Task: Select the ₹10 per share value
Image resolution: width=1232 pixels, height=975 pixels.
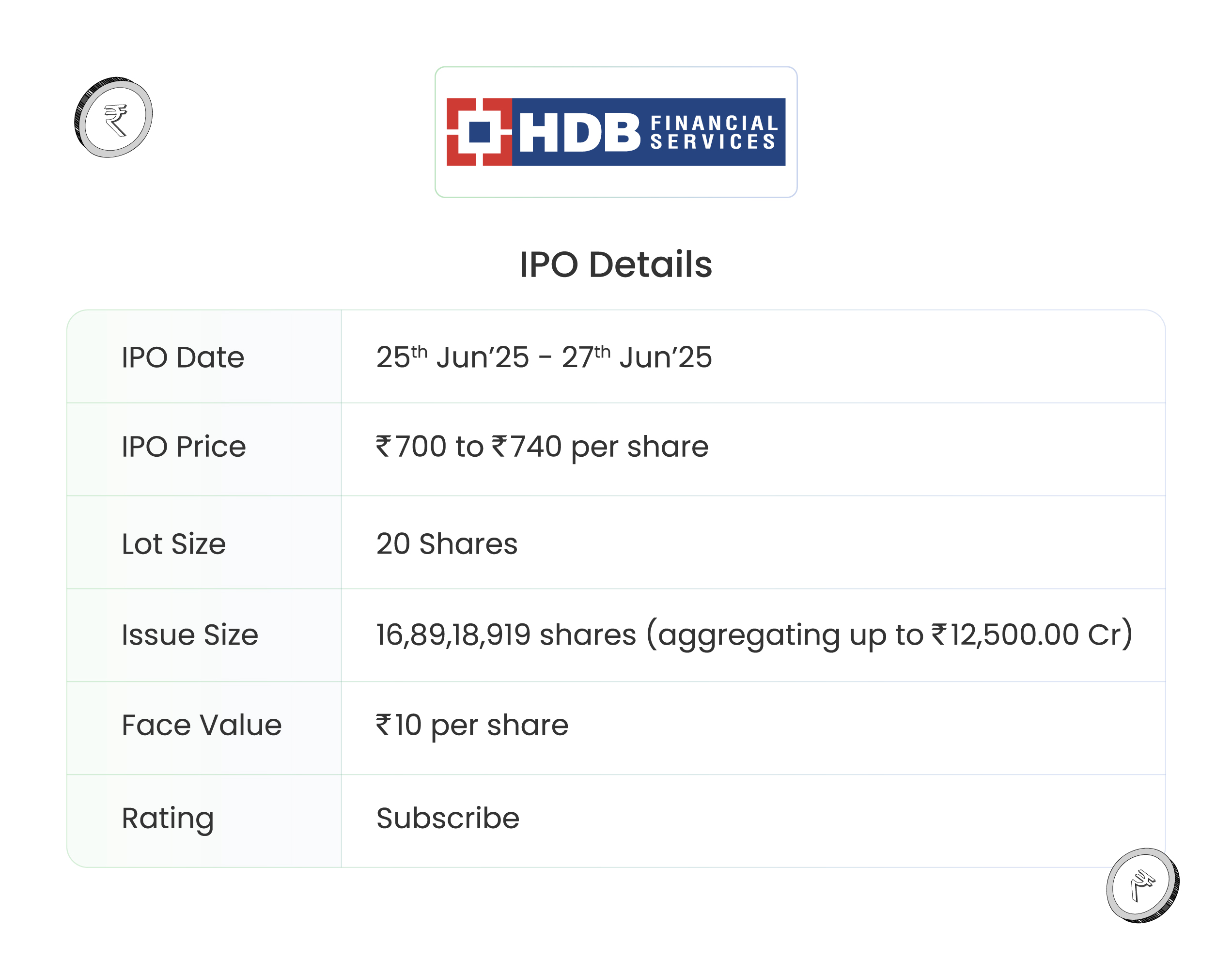Action: (x=472, y=725)
